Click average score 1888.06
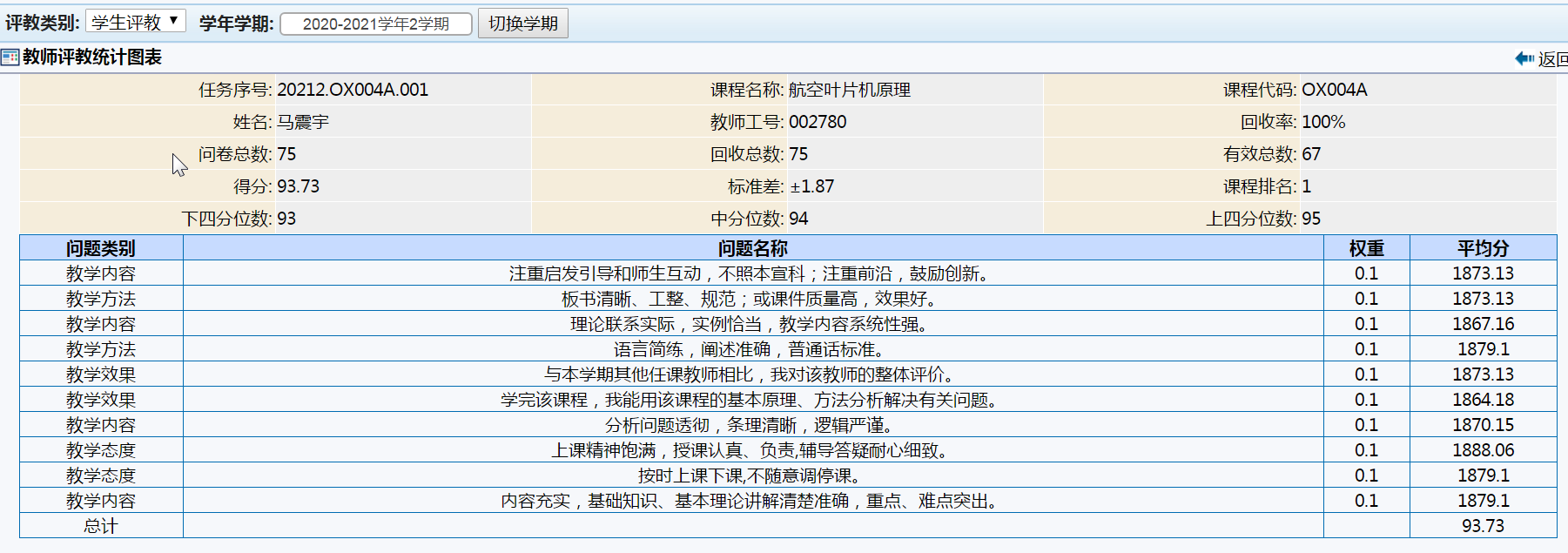The image size is (1568, 553). coord(1484,450)
